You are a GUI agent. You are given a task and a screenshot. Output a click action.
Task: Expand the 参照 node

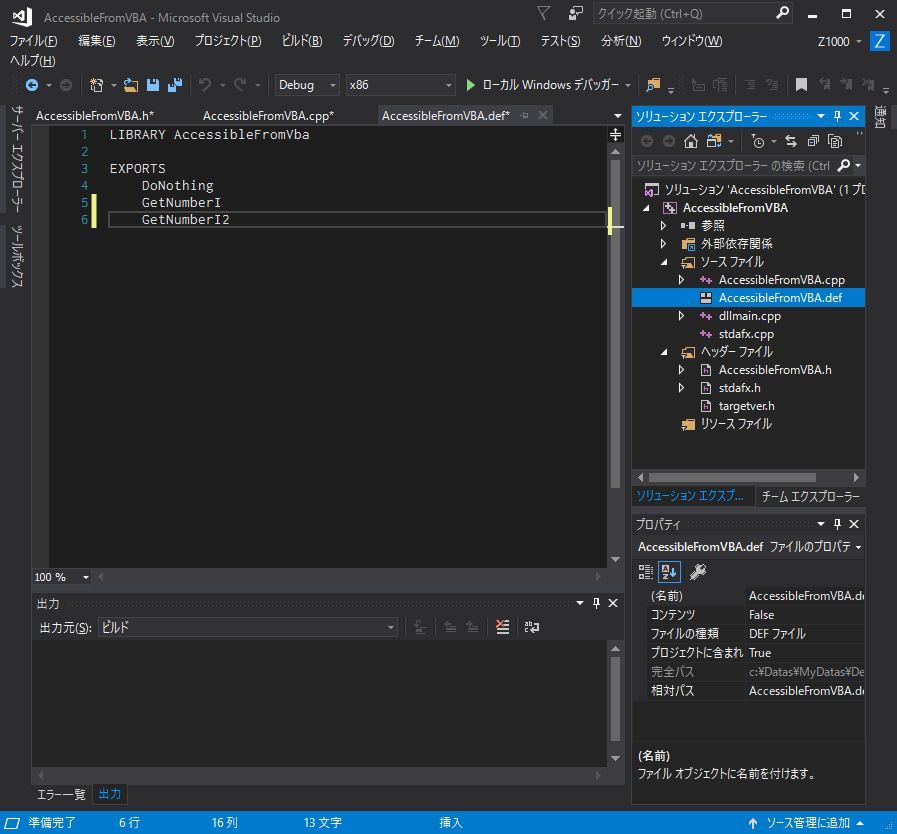point(663,226)
